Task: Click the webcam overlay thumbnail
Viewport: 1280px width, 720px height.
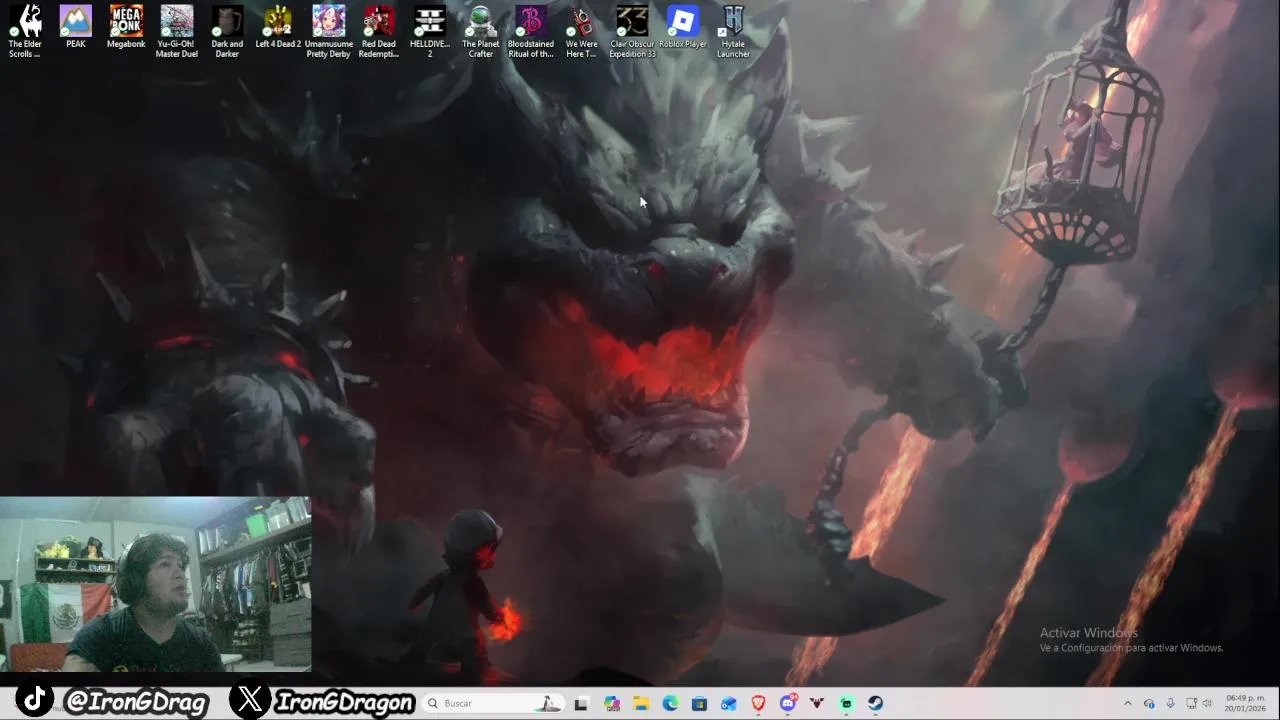Action: click(x=155, y=584)
